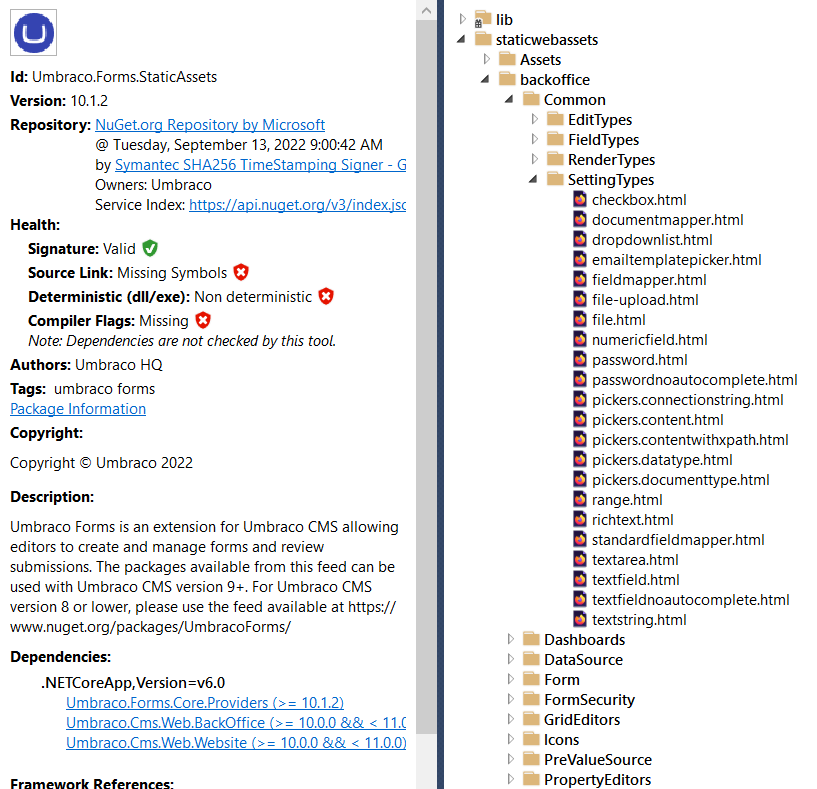
Task: Select pickers.connectionstring.html in the tree
Action: click(687, 400)
